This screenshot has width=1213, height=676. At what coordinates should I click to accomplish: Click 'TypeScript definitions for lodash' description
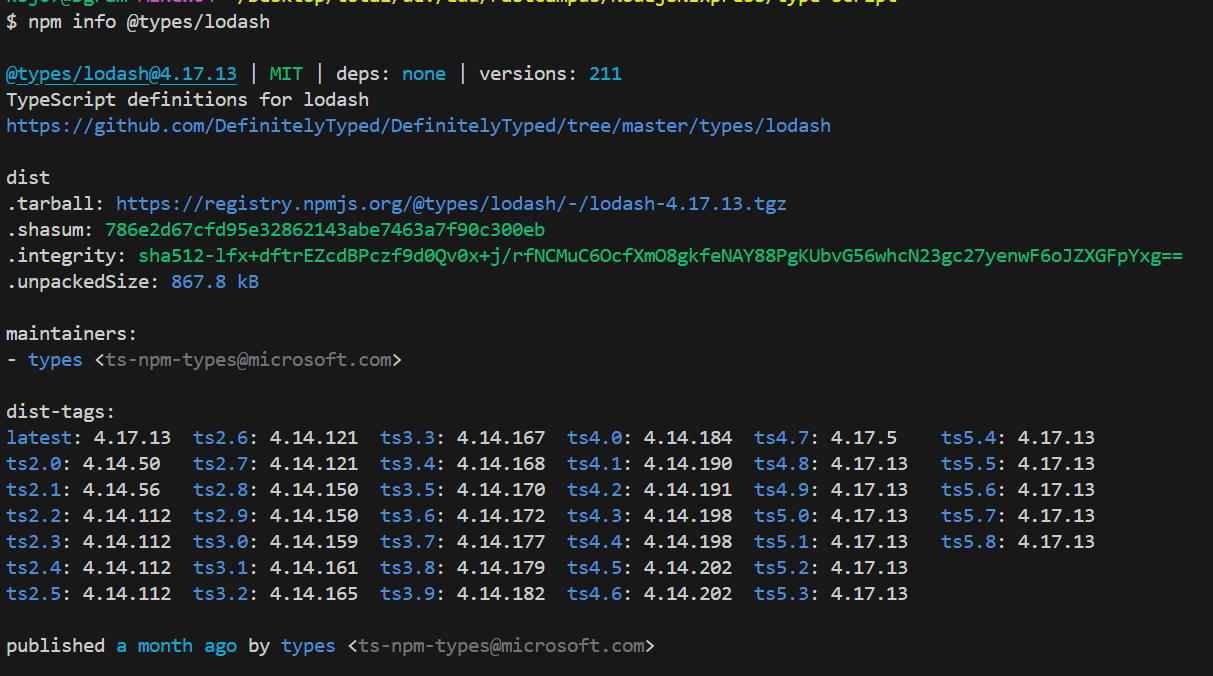[x=188, y=100]
